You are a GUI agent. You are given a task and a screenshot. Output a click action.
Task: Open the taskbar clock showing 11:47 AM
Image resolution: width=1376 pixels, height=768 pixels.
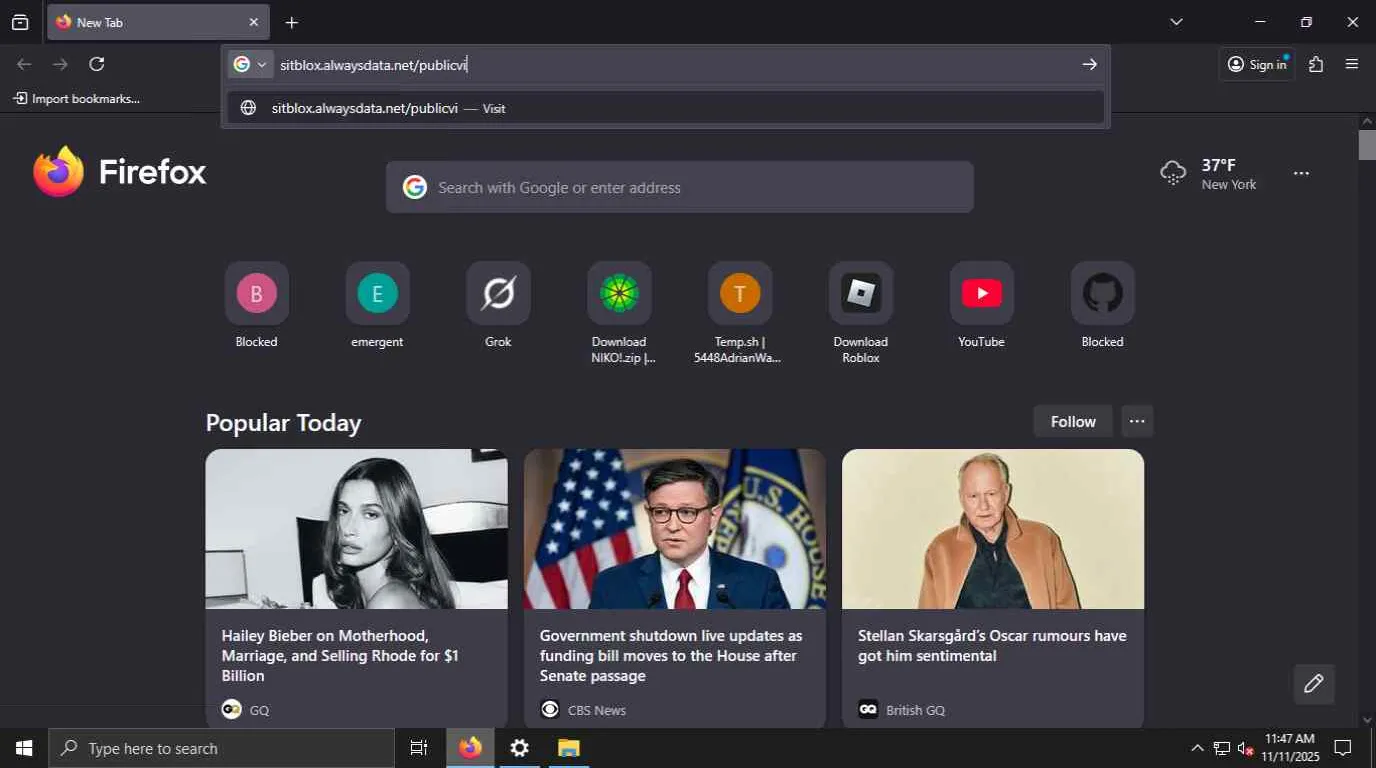coord(1290,748)
